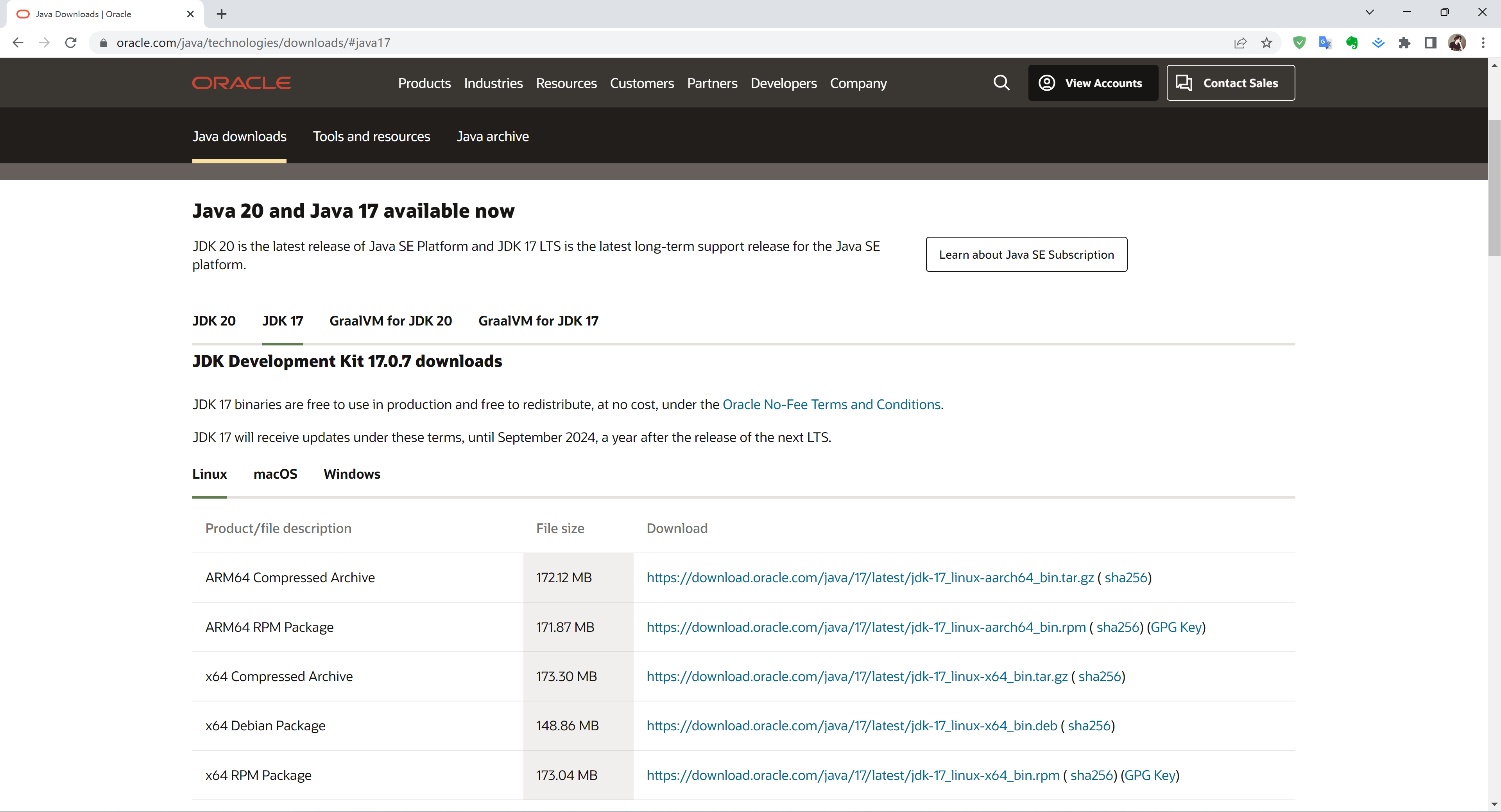This screenshot has width=1501, height=812.
Task: Open the green shield extension
Action: tap(1299, 43)
